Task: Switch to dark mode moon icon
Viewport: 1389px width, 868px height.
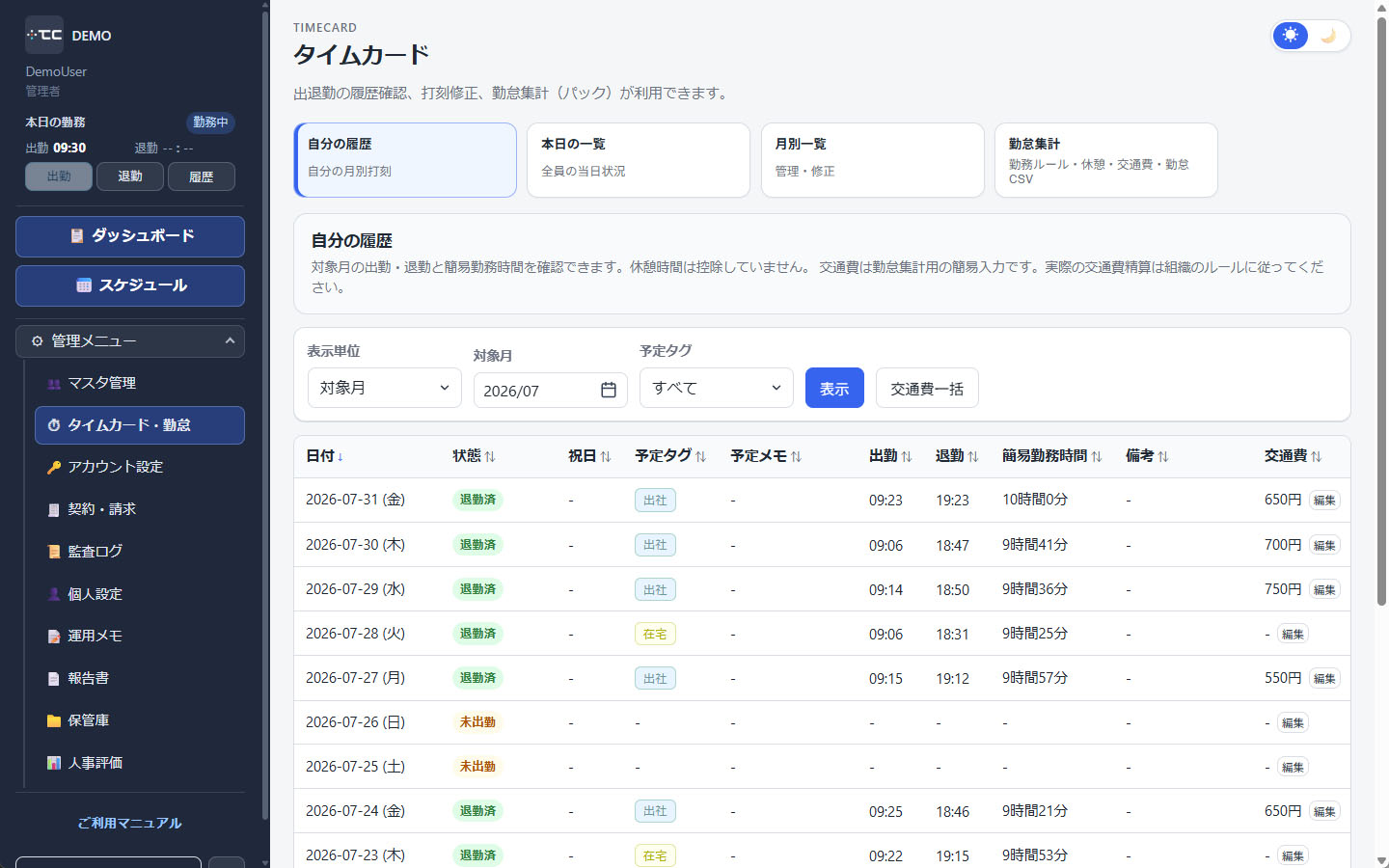Action: point(1328,36)
